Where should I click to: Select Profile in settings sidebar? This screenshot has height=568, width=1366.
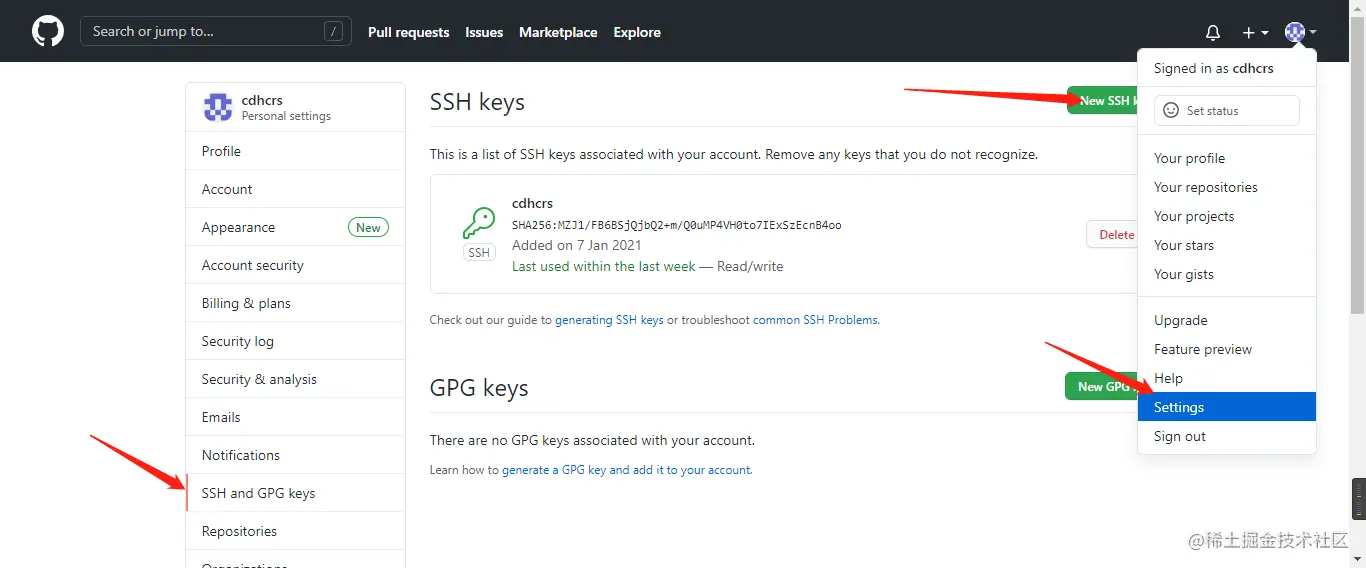295,151
